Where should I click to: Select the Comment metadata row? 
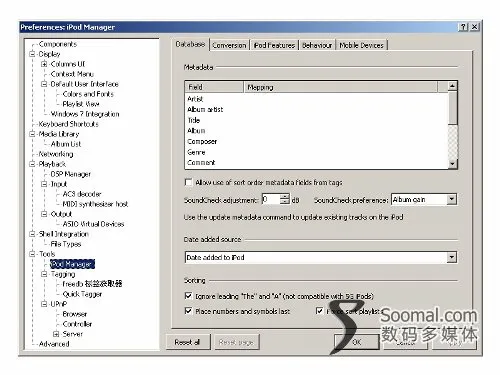[x=317, y=163]
